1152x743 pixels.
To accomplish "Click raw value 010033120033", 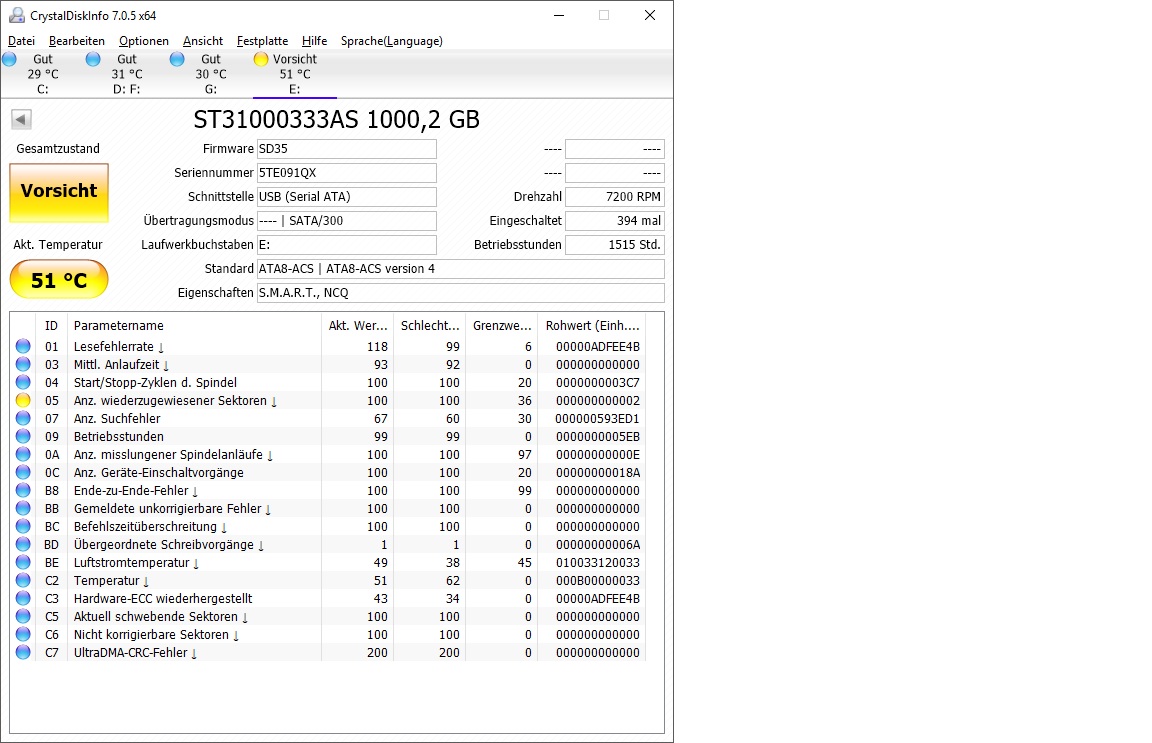I will coord(597,563).
